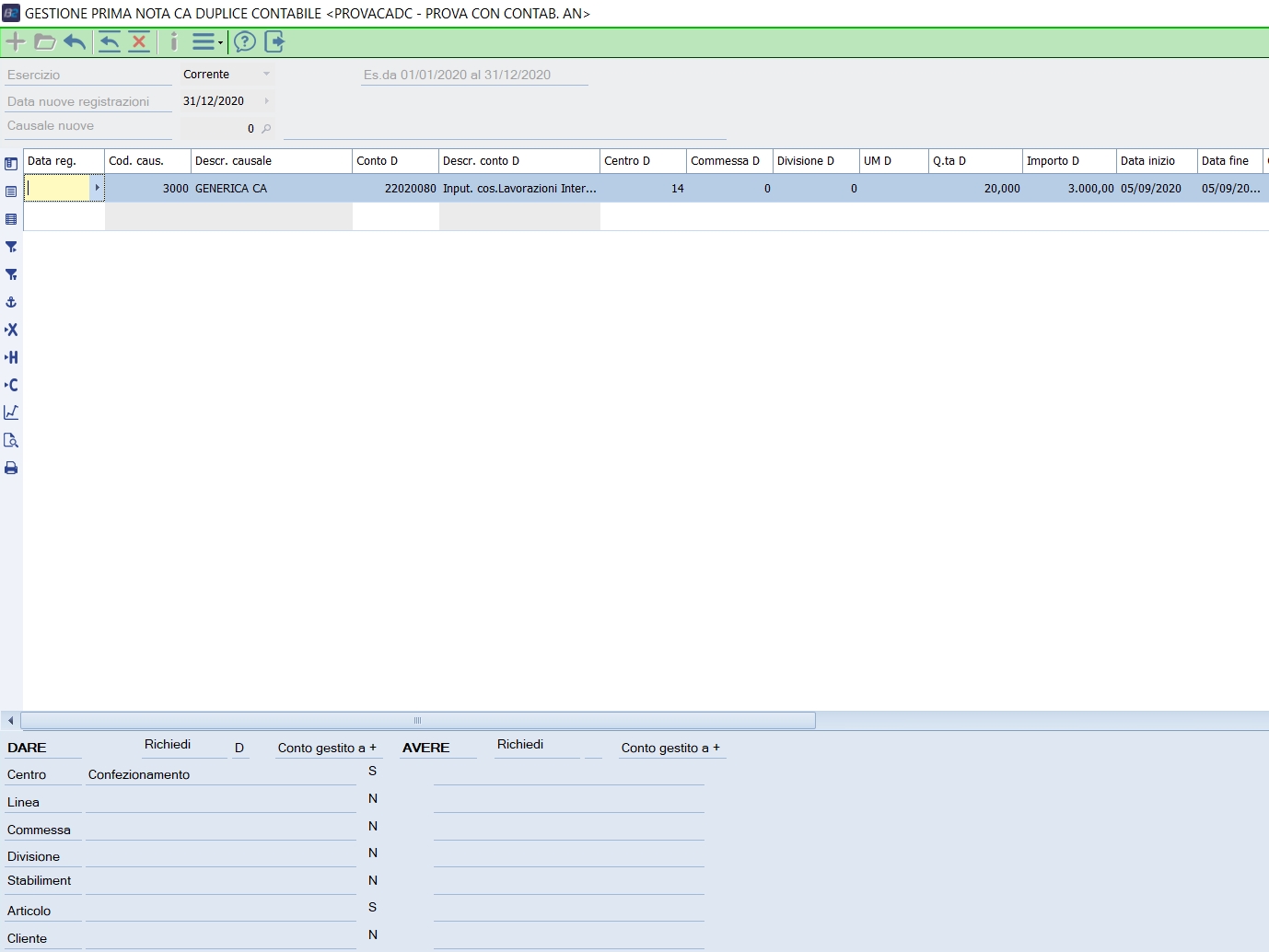
Task: Click the application logo in title bar
Action: point(11,13)
